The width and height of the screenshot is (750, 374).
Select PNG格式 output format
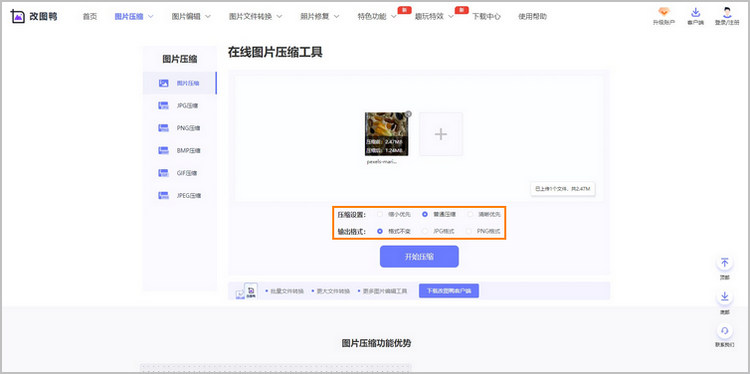point(470,231)
